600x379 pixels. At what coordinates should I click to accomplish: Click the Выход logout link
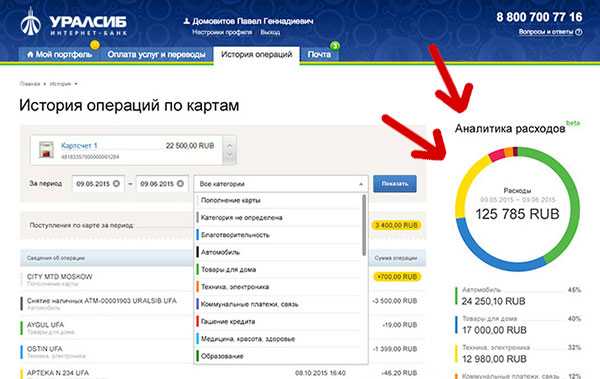(x=270, y=33)
